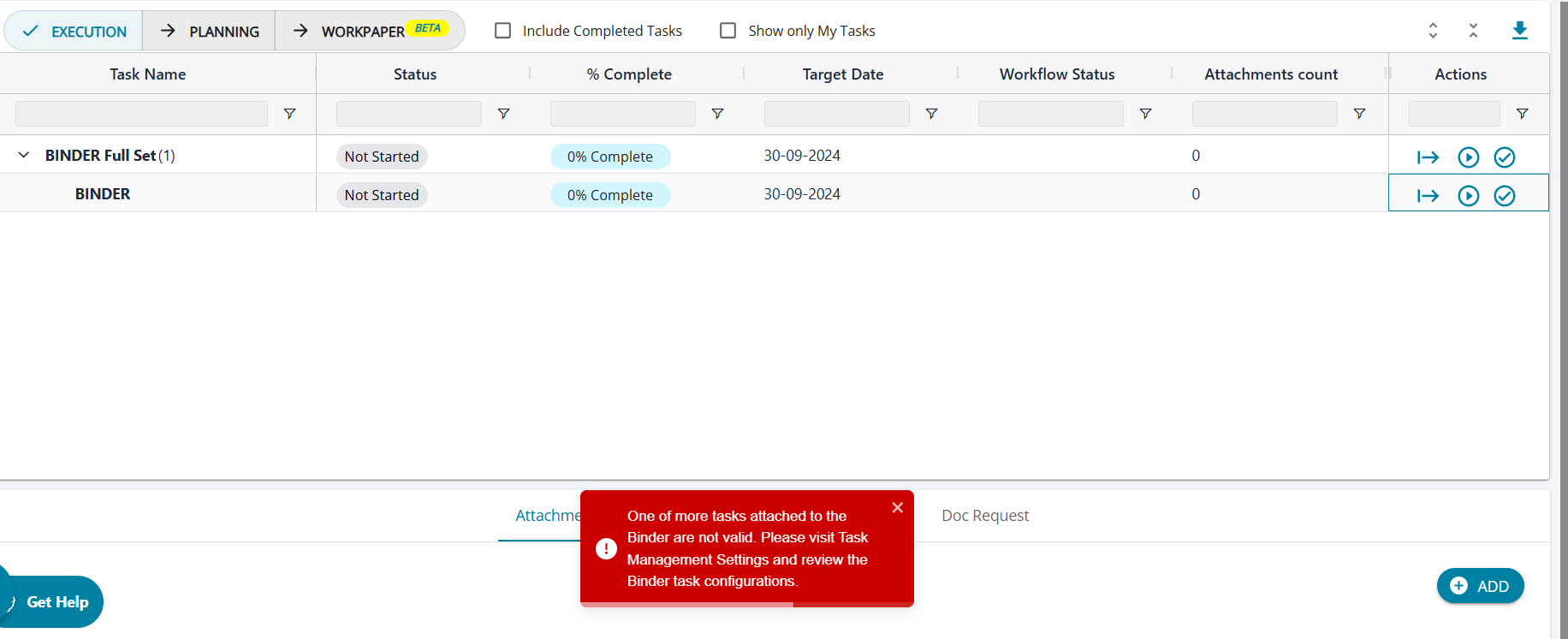The height and width of the screenshot is (639, 1568).
Task: Open the Task Name column filter icon
Action: [290, 114]
